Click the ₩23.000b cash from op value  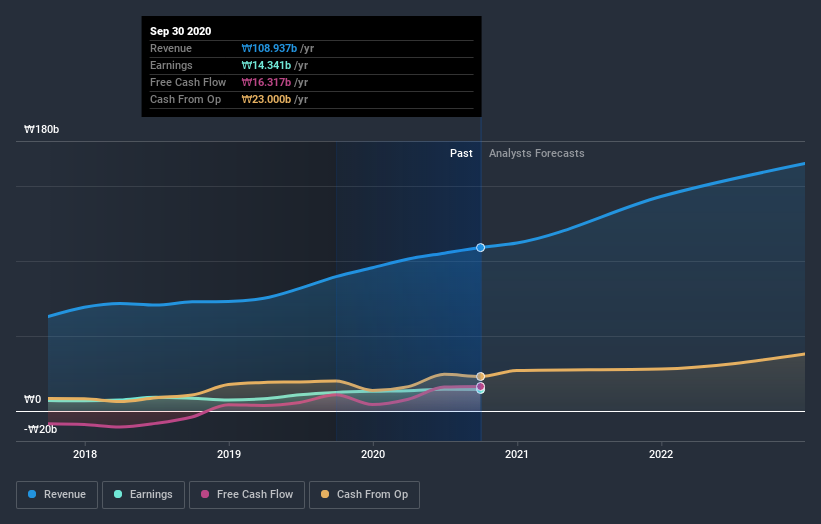pyautogui.click(x=266, y=99)
